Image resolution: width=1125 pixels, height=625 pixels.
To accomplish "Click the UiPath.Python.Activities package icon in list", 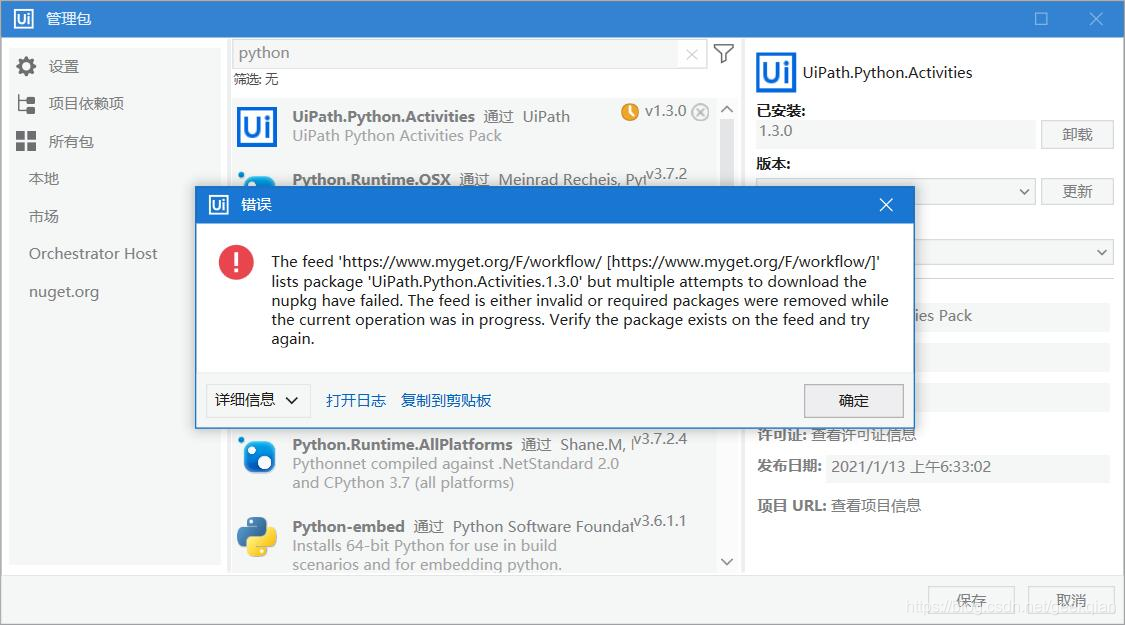I will [257, 126].
